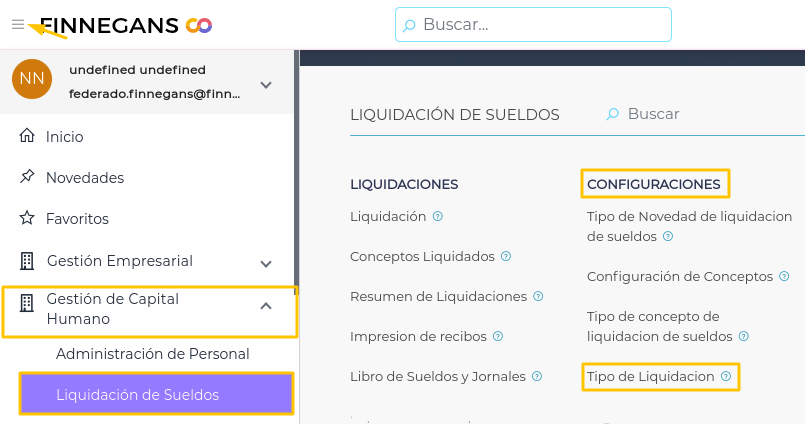Open Novedades from the sidebar
805x424 pixels.
(x=84, y=178)
